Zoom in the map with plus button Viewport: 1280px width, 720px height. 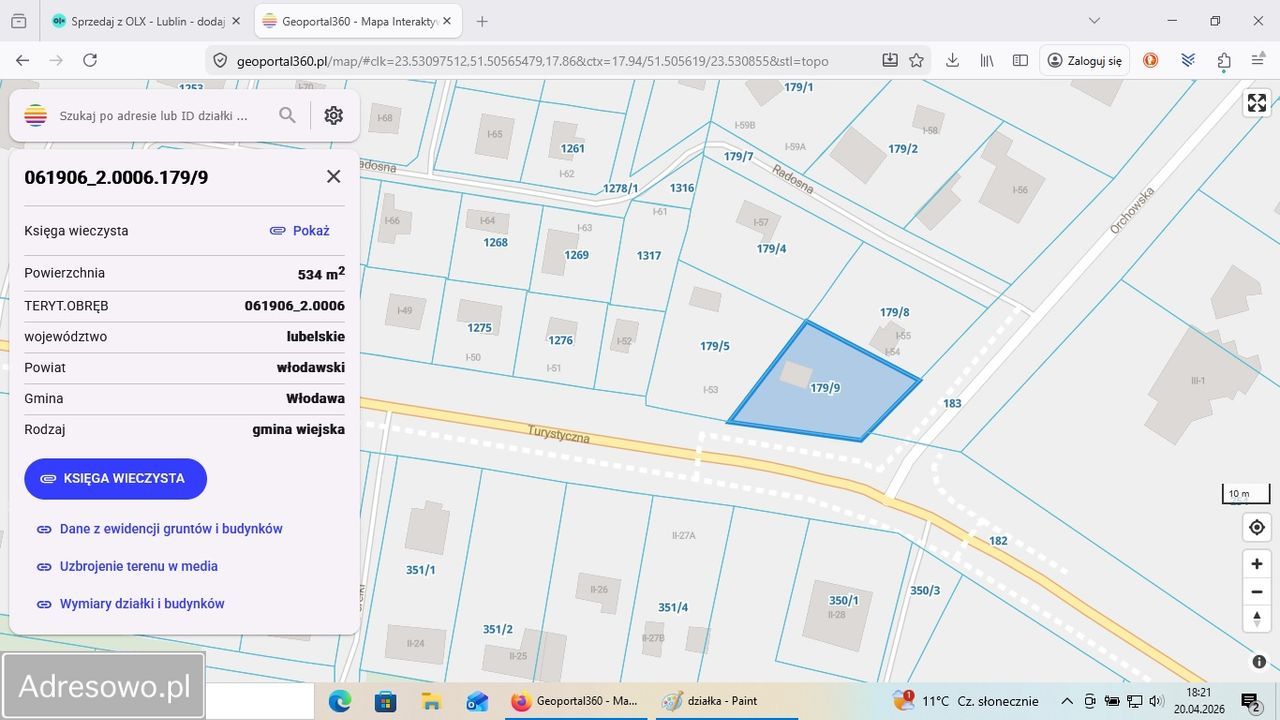click(1257, 564)
